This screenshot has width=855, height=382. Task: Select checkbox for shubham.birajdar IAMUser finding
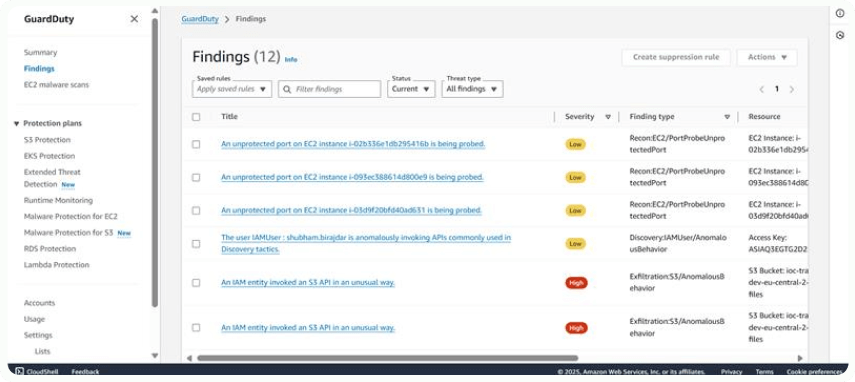point(196,244)
